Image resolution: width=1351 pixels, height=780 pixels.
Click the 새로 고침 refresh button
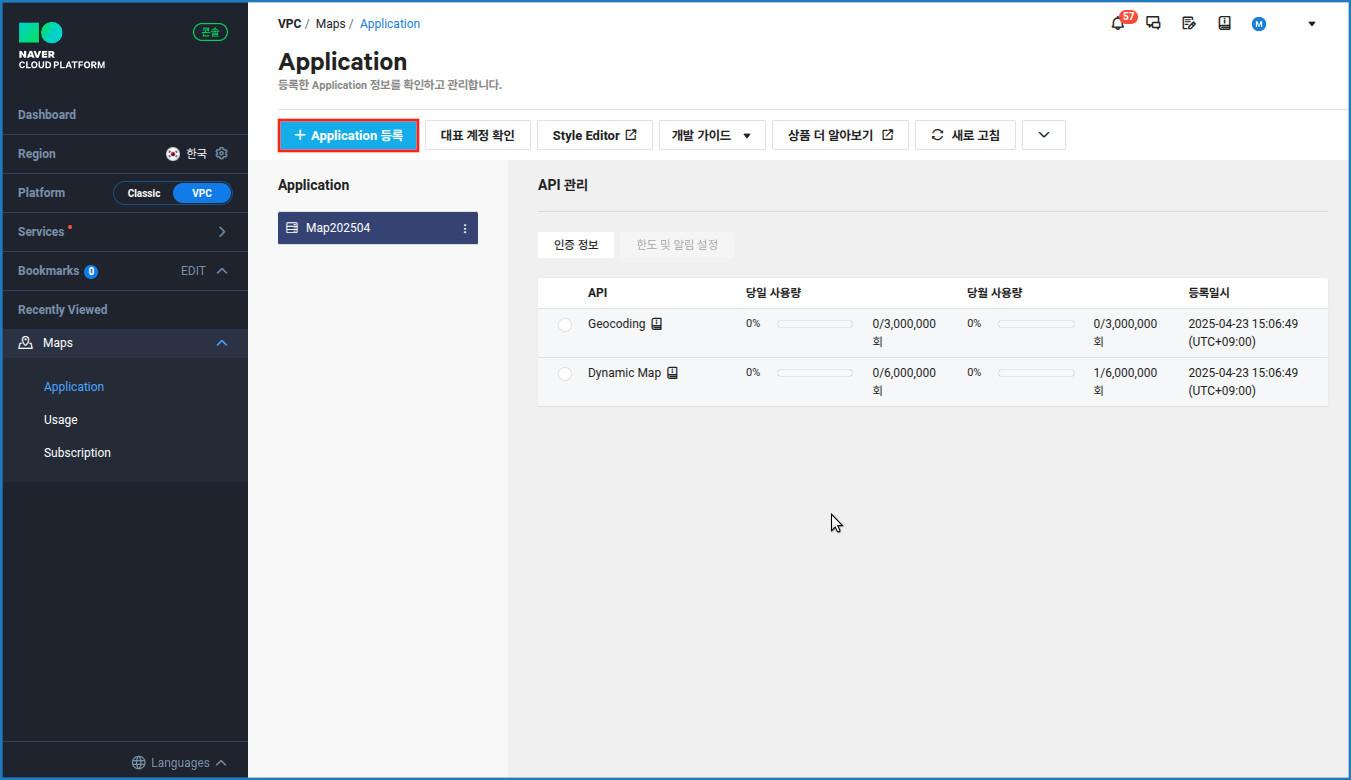click(x=965, y=135)
